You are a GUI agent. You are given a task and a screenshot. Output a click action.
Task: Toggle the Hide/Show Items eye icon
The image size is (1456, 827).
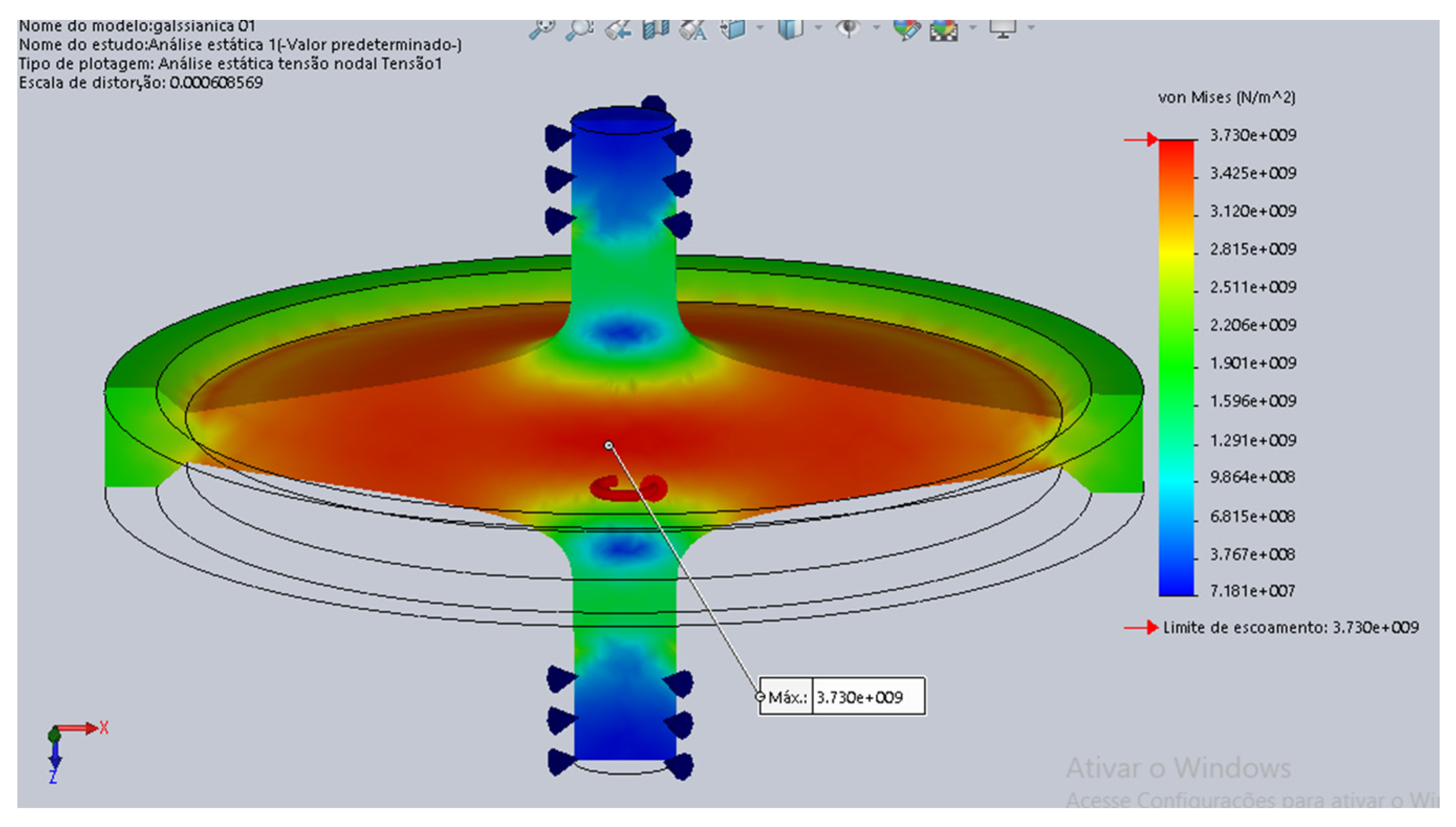point(848,28)
